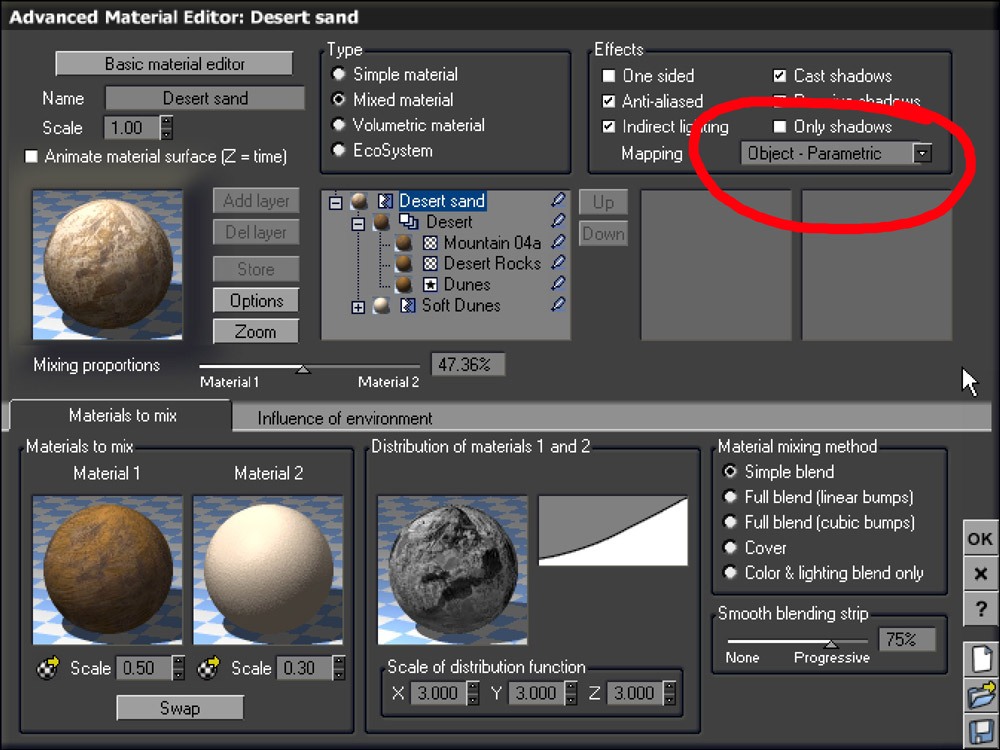Image resolution: width=1000 pixels, height=750 pixels.
Task: Click the distribution filter curve graph
Action: (x=614, y=531)
